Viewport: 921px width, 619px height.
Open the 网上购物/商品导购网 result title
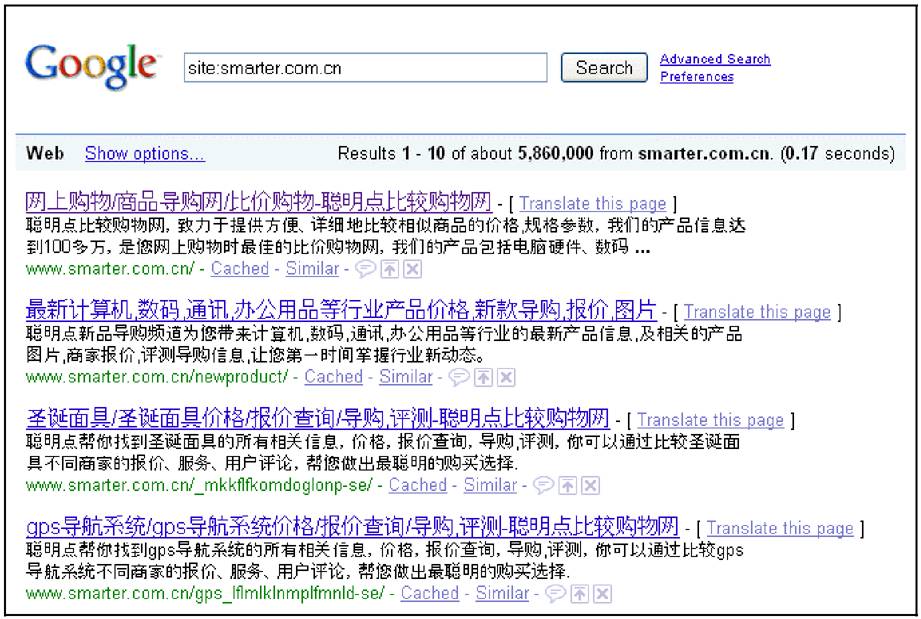(x=258, y=202)
